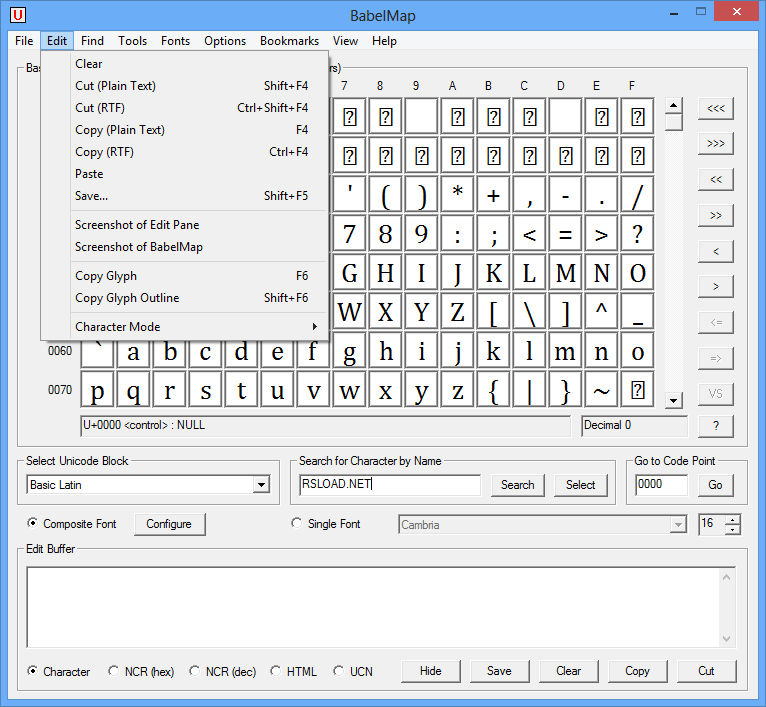Click the <= history back button

click(x=716, y=322)
